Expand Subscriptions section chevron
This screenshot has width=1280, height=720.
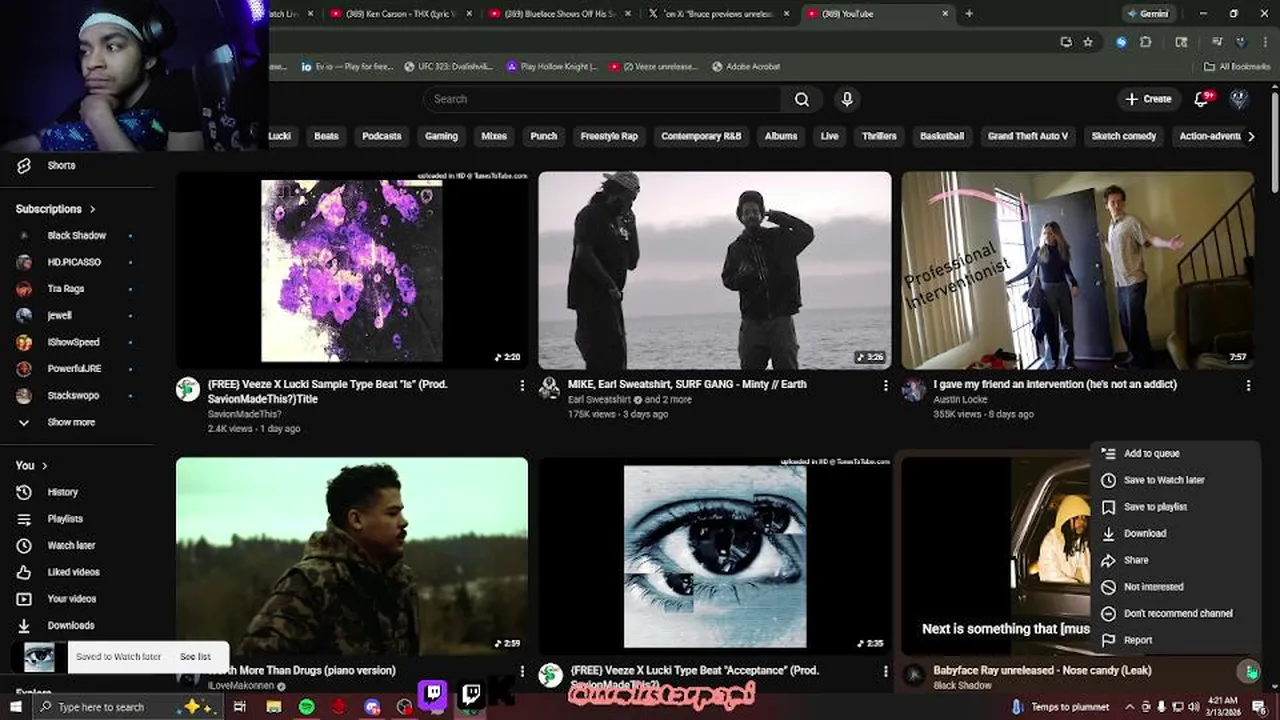pyautogui.click(x=93, y=209)
